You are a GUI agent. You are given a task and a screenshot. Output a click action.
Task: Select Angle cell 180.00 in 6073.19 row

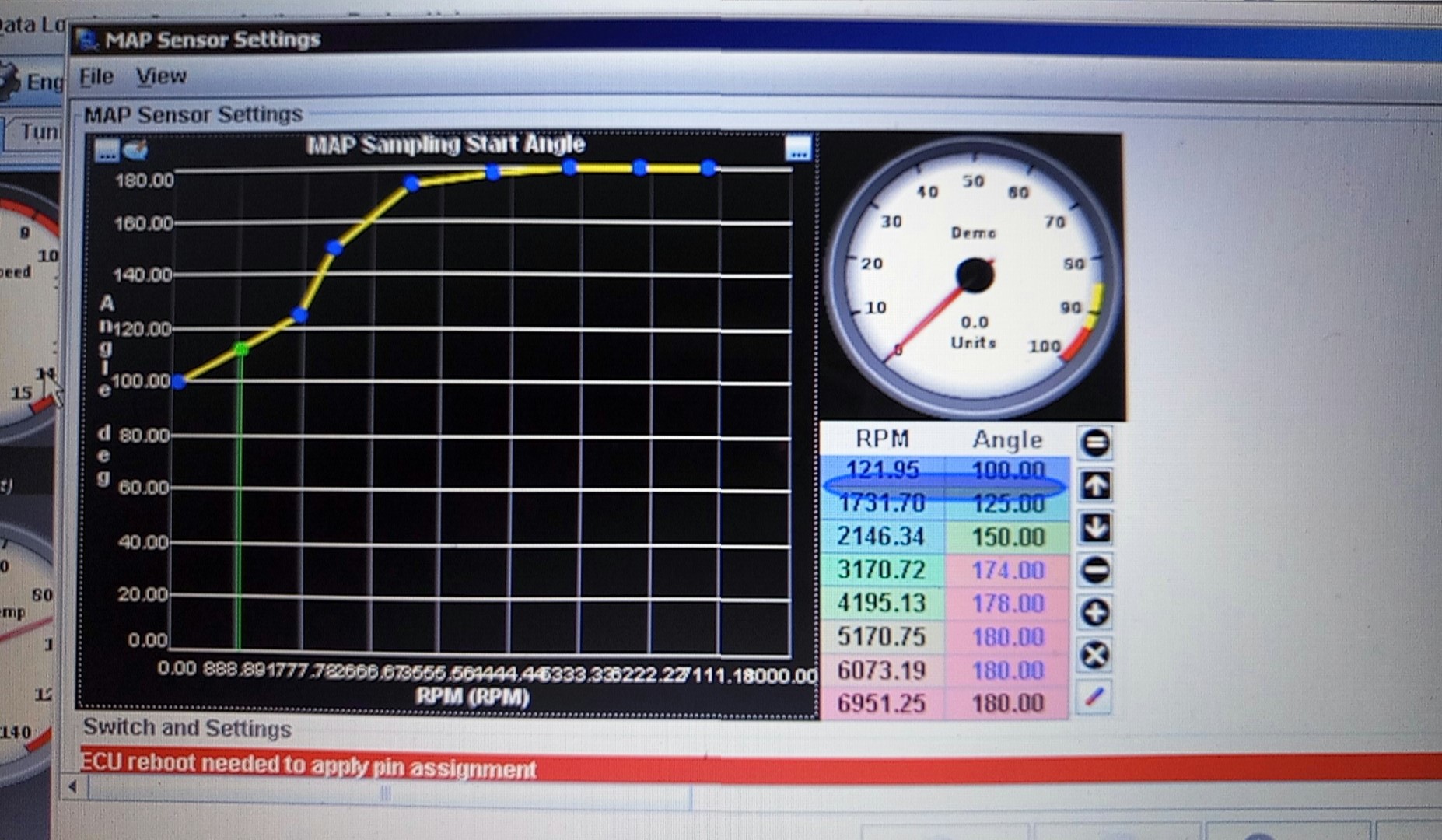1008,670
